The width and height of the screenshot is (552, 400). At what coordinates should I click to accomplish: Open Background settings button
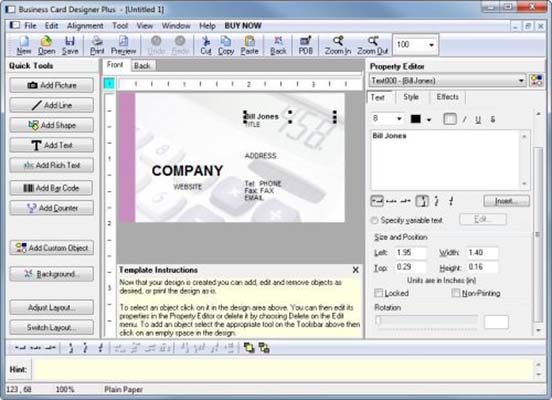pyautogui.click(x=52, y=274)
